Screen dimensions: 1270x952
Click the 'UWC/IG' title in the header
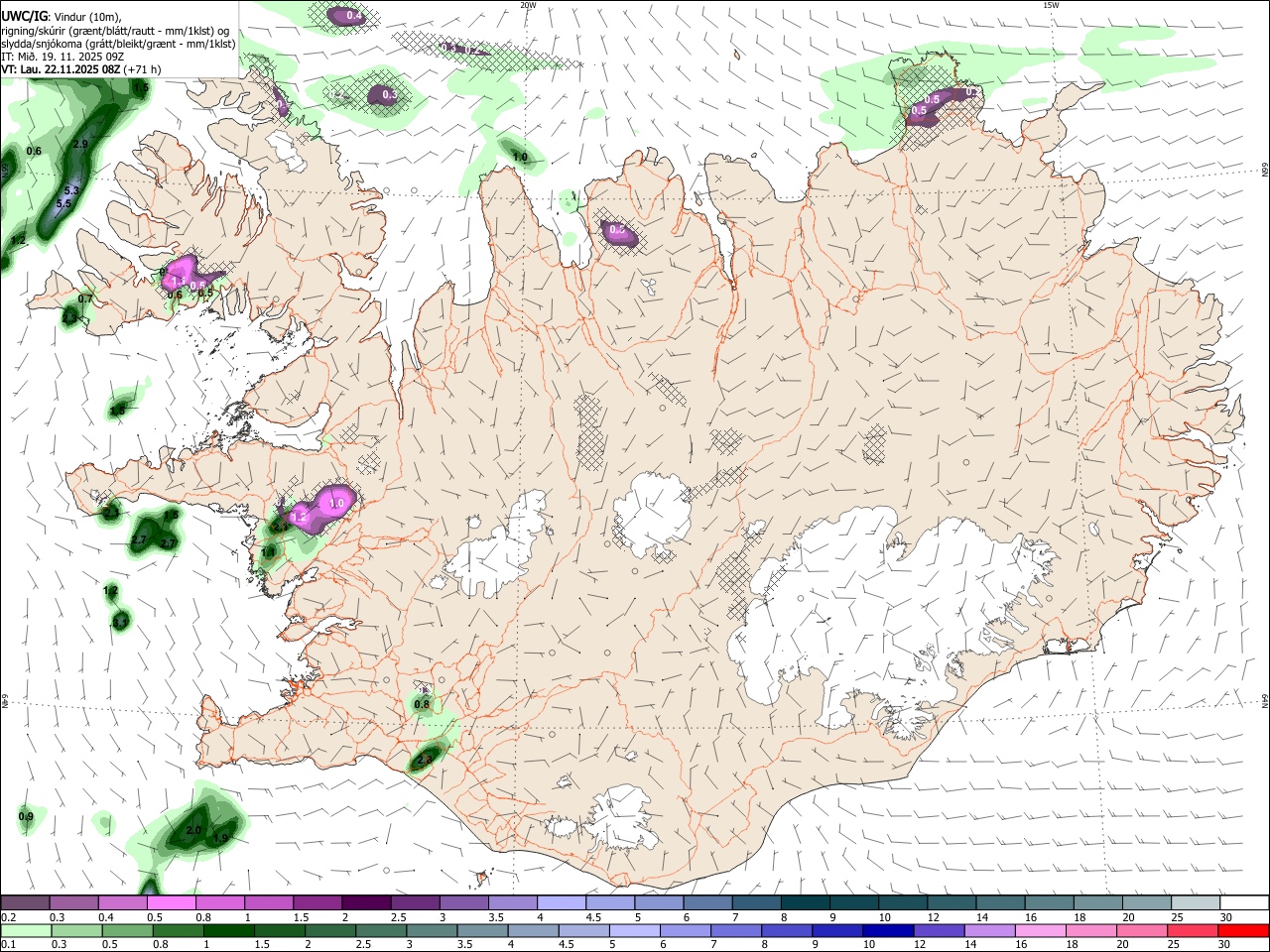click(24, 16)
